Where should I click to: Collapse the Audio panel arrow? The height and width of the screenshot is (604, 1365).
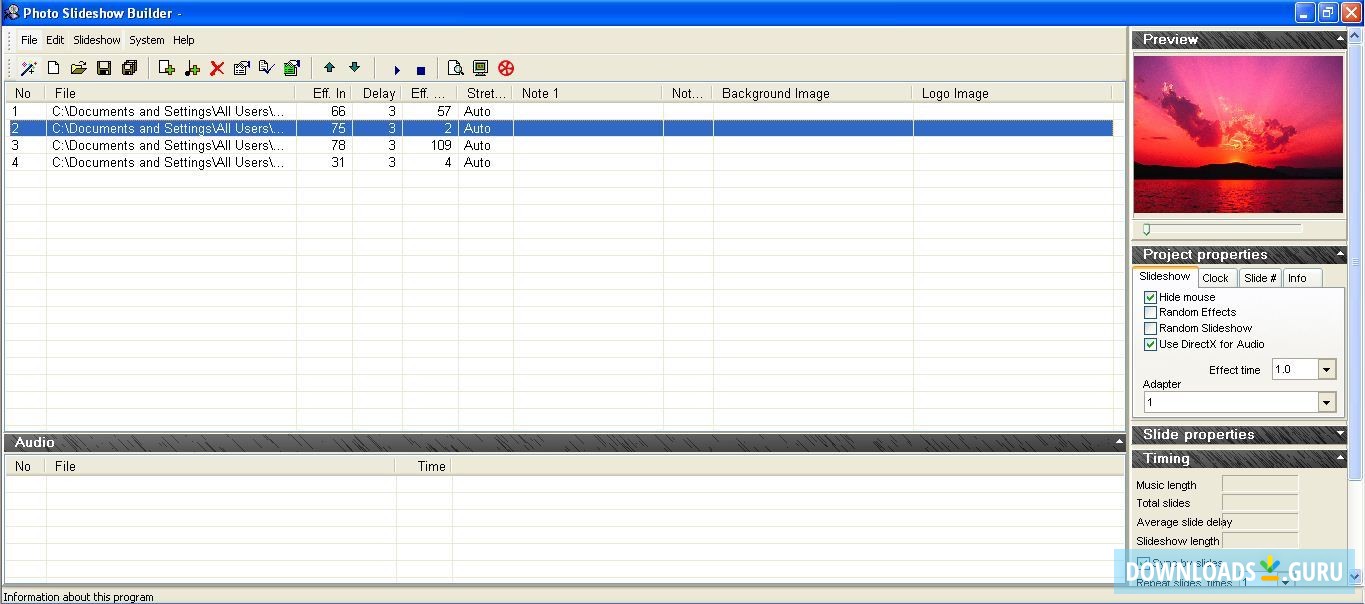click(x=1119, y=442)
